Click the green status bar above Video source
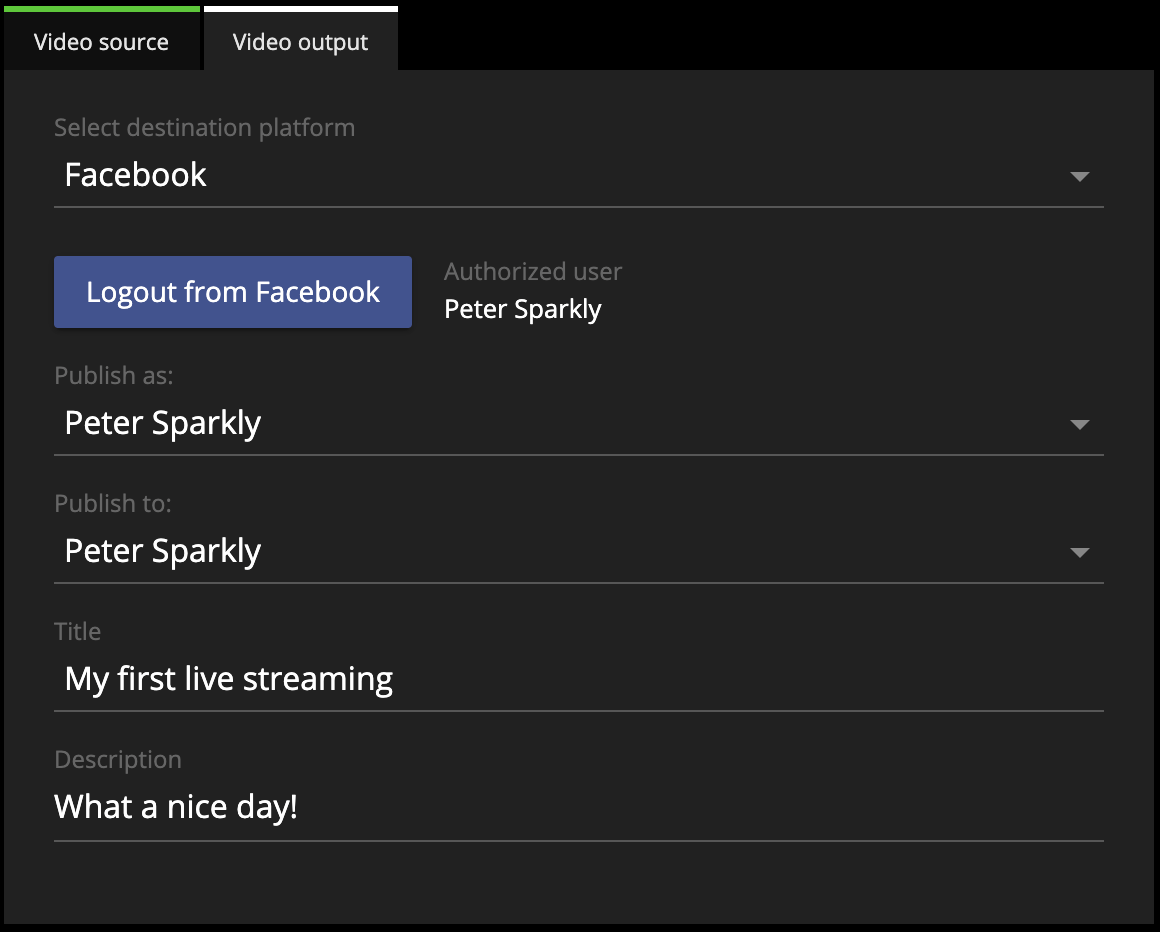This screenshot has height=932, width=1160. click(x=101, y=8)
